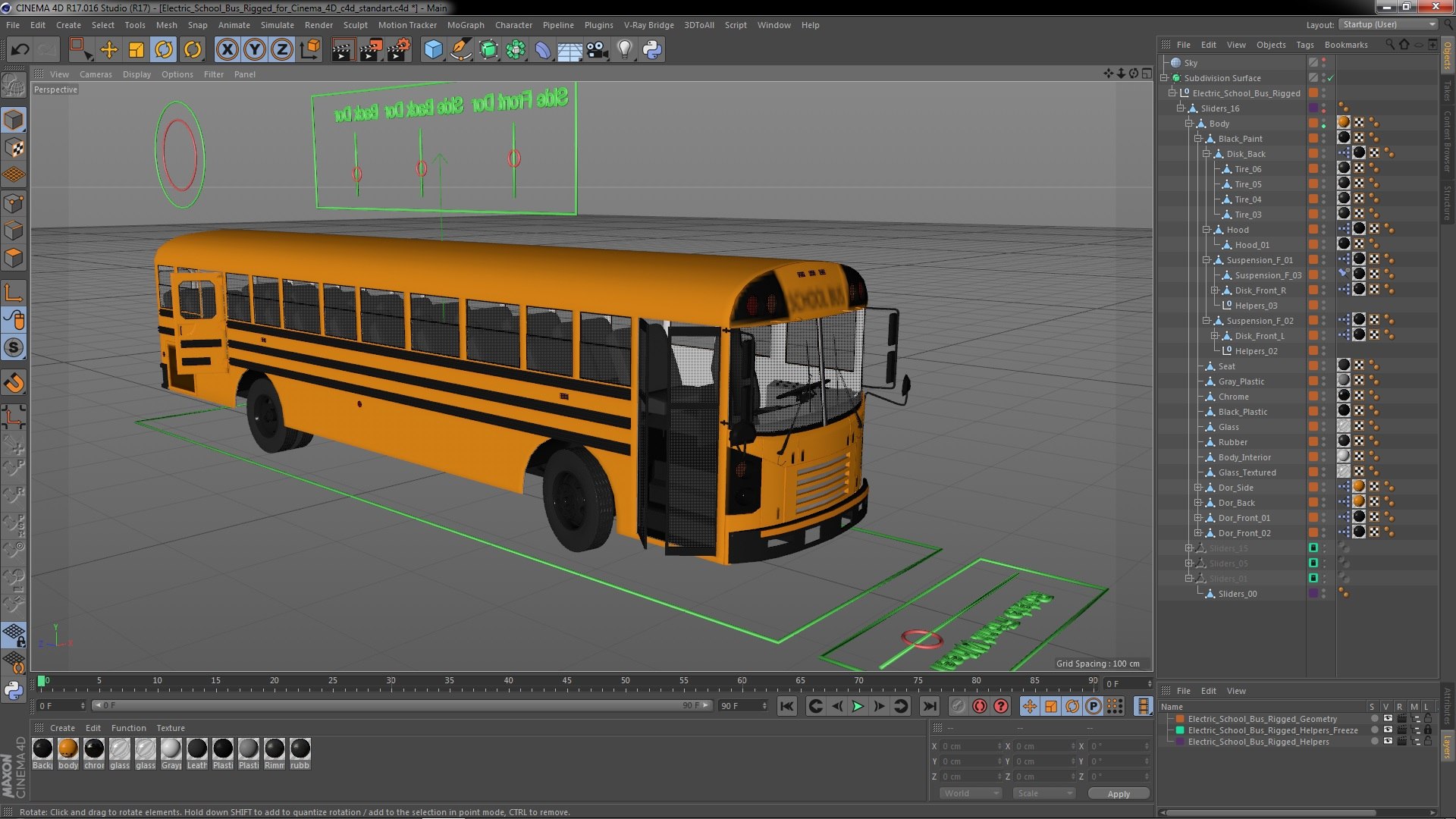
Task: Add a light object
Action: [624, 50]
